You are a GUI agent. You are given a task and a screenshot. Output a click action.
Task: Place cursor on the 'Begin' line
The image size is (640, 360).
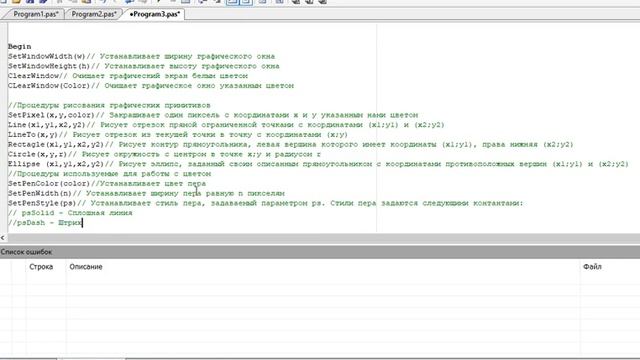(x=19, y=47)
